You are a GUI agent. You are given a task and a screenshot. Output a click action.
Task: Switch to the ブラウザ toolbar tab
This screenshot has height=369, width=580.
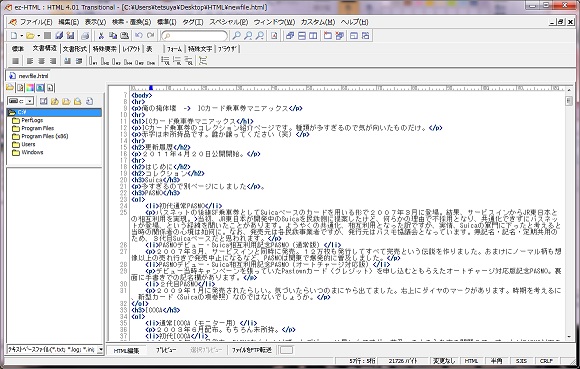pos(228,49)
